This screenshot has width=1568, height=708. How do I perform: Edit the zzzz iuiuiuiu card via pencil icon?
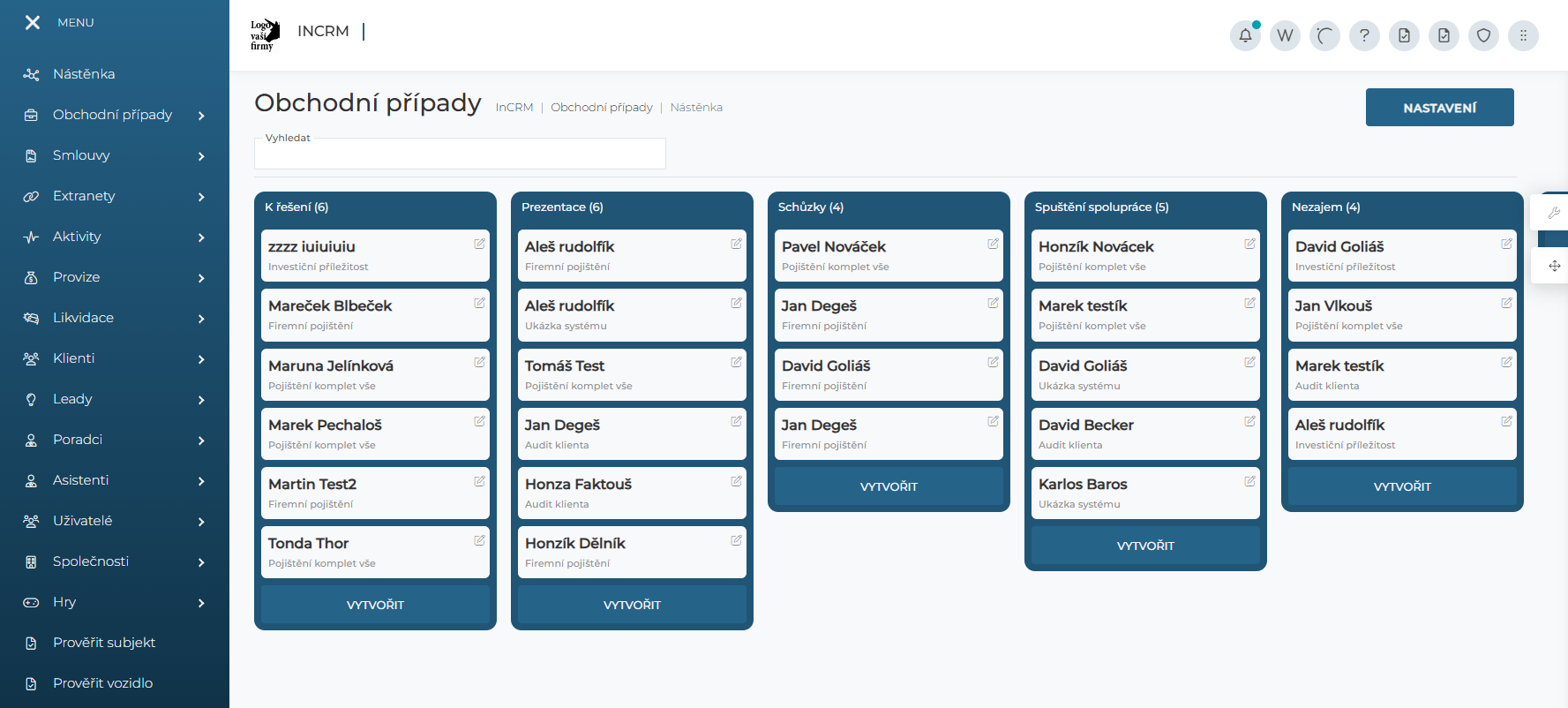[x=479, y=244]
